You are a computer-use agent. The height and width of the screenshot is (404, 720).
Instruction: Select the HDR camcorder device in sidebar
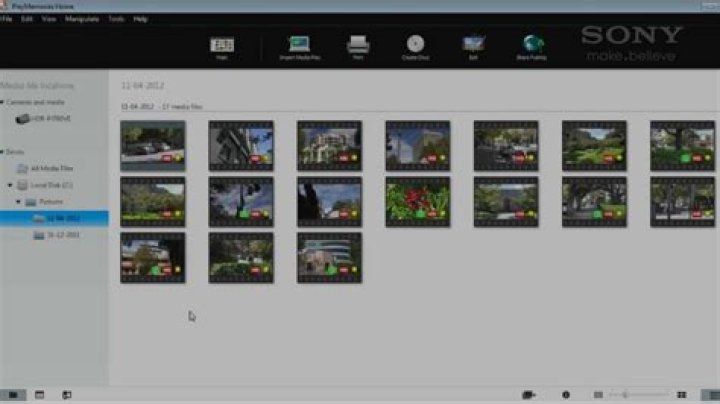43,118
